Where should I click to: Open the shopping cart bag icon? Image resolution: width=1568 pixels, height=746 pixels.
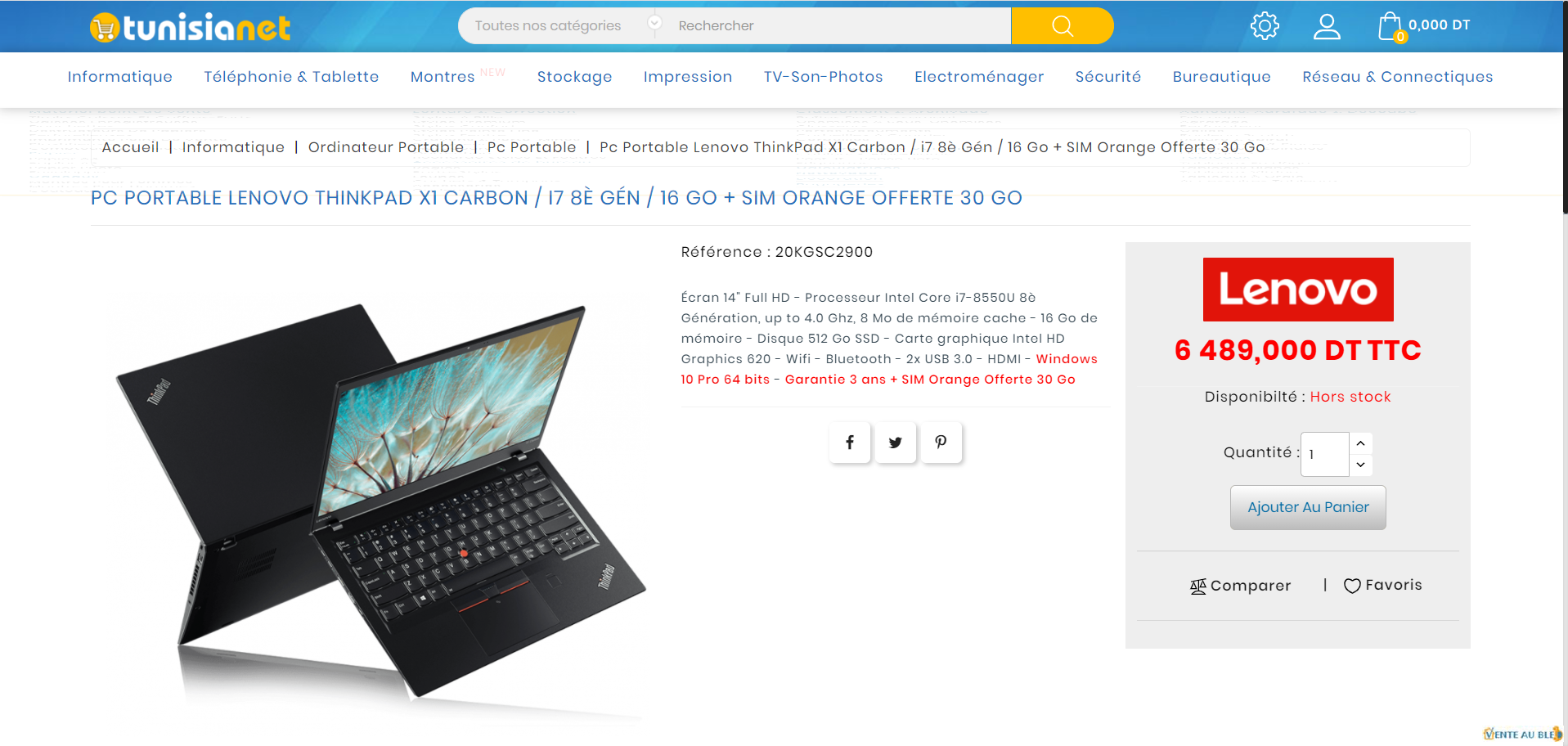(x=1391, y=26)
